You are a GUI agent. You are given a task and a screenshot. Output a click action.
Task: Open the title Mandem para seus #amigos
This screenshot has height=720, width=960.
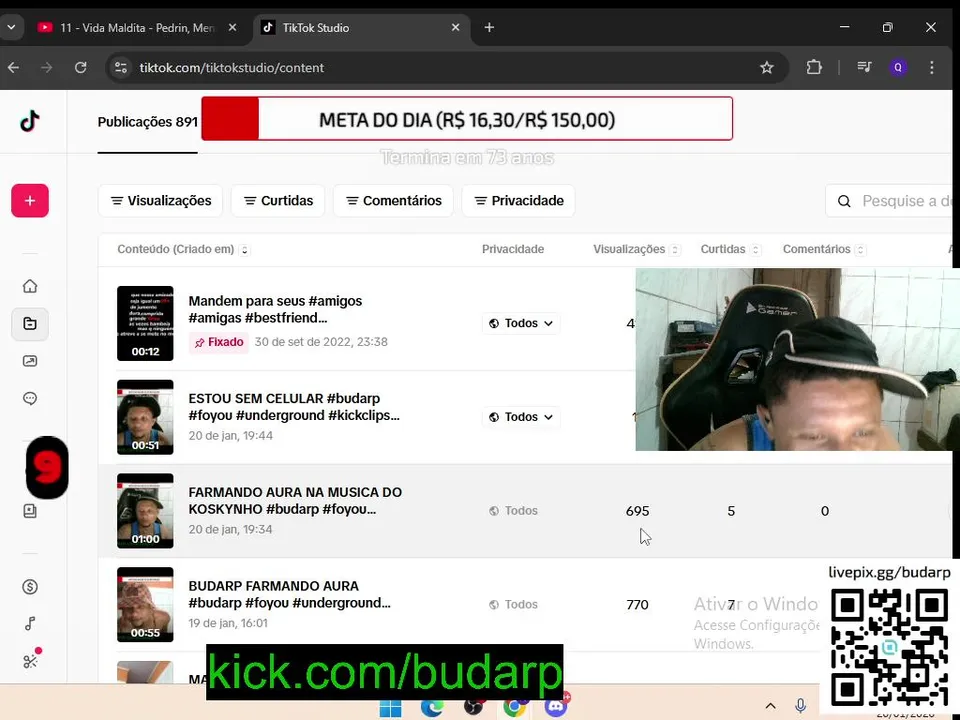[x=275, y=309]
